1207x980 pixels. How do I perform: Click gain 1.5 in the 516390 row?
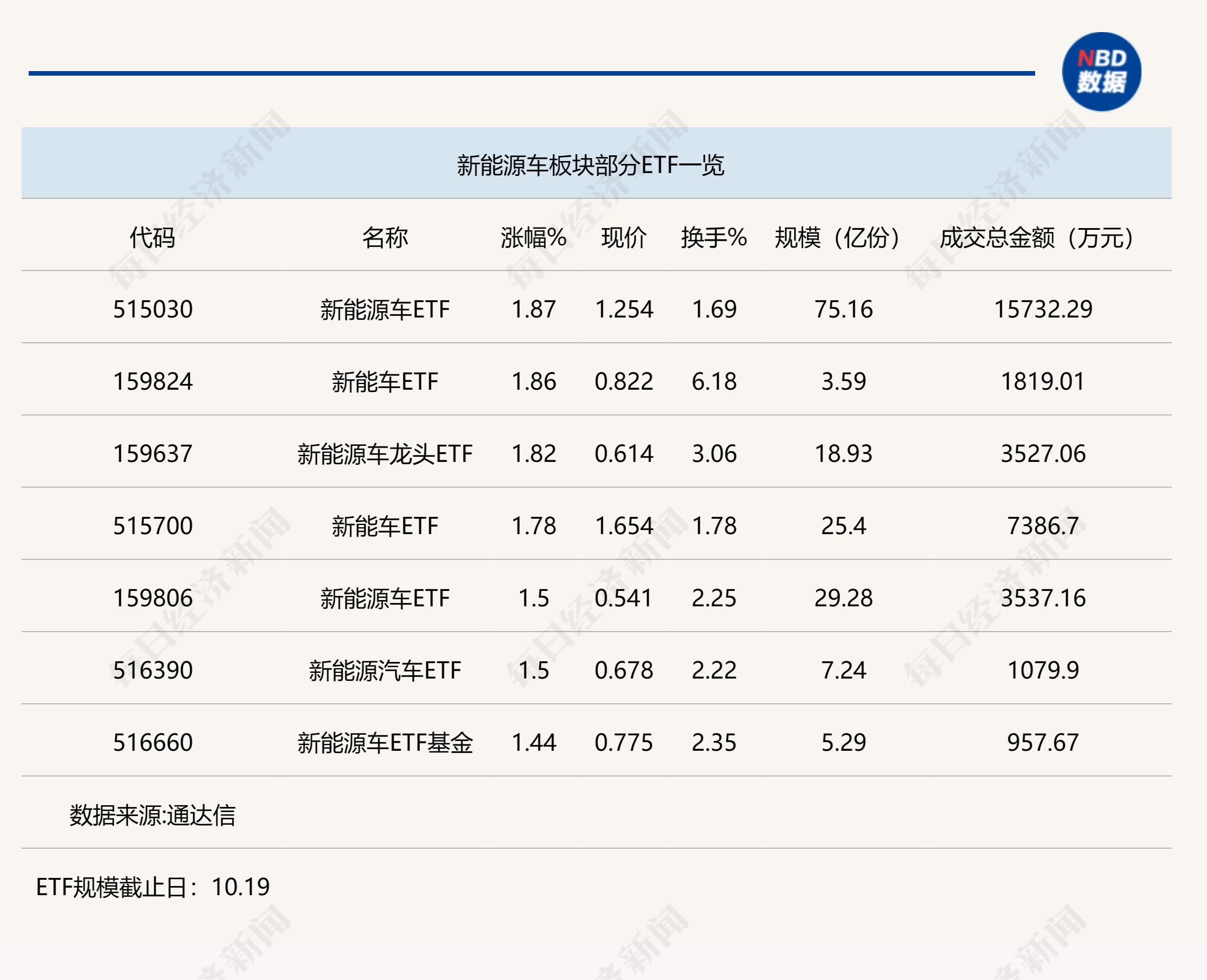tap(534, 671)
